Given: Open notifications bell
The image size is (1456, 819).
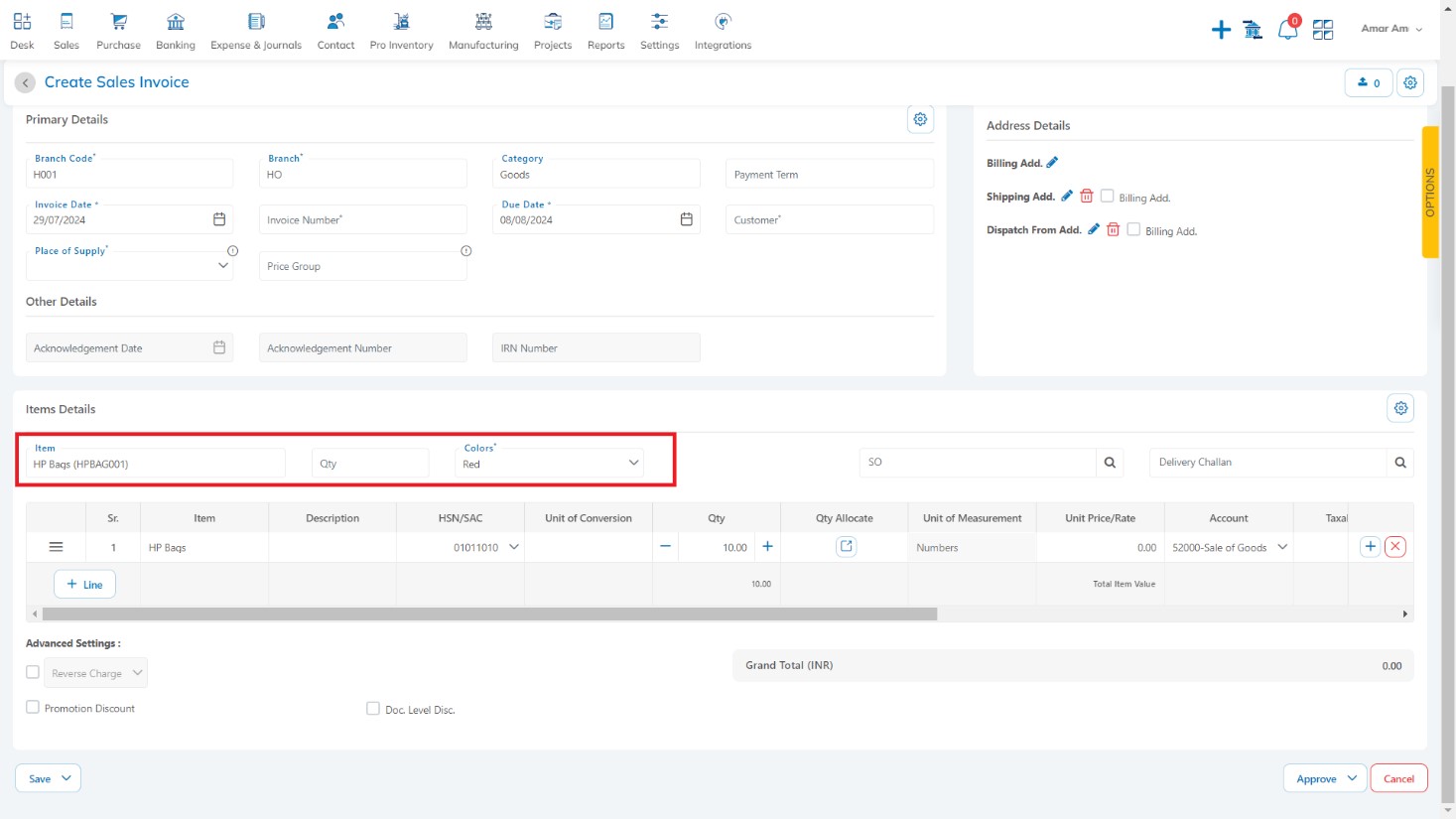Looking at the screenshot, I should click(x=1287, y=30).
